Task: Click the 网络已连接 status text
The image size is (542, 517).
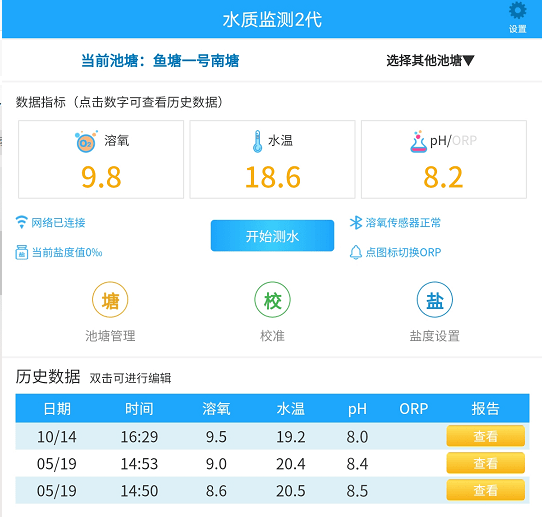Action: [58, 223]
